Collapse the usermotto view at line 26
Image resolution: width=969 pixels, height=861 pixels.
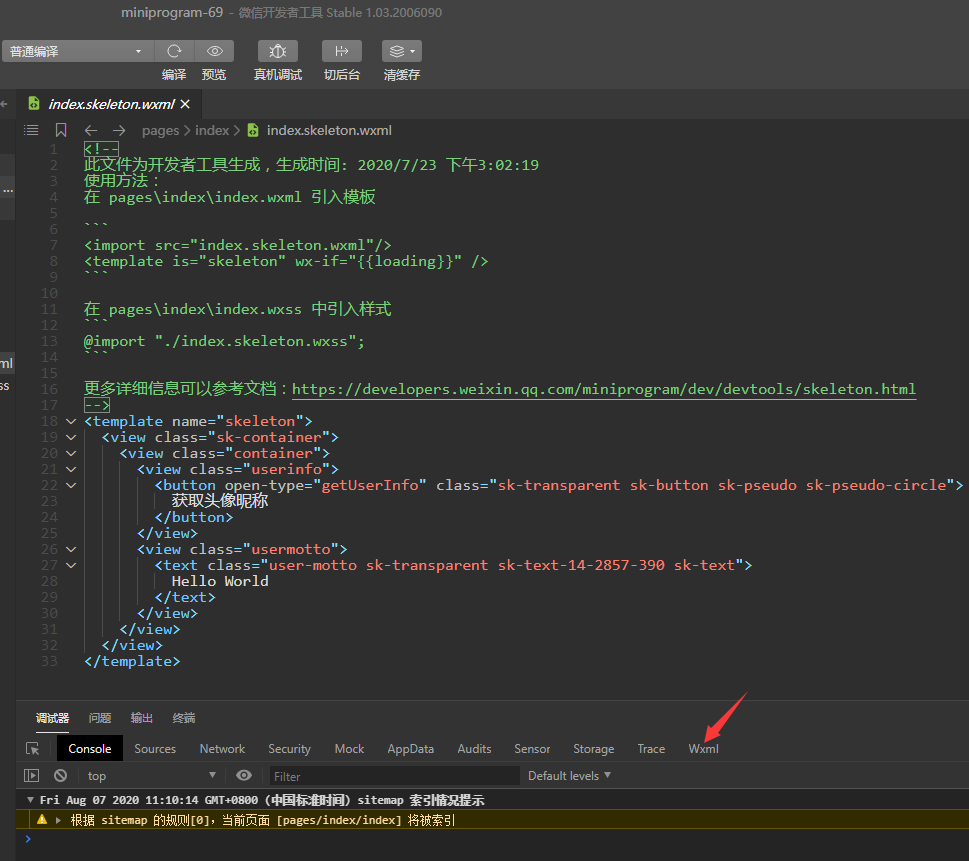(x=71, y=549)
